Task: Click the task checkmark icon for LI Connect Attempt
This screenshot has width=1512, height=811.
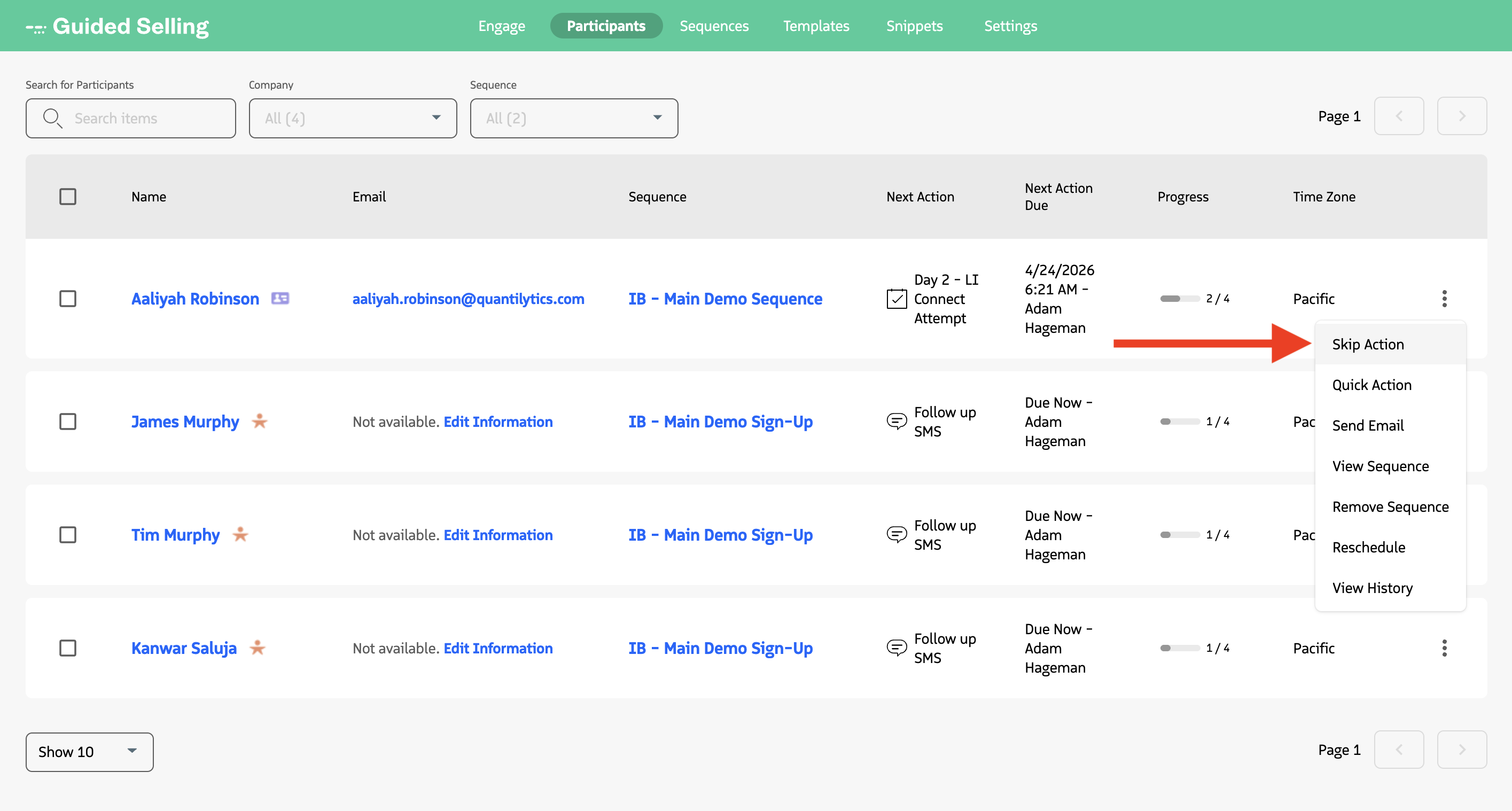Action: tap(897, 299)
